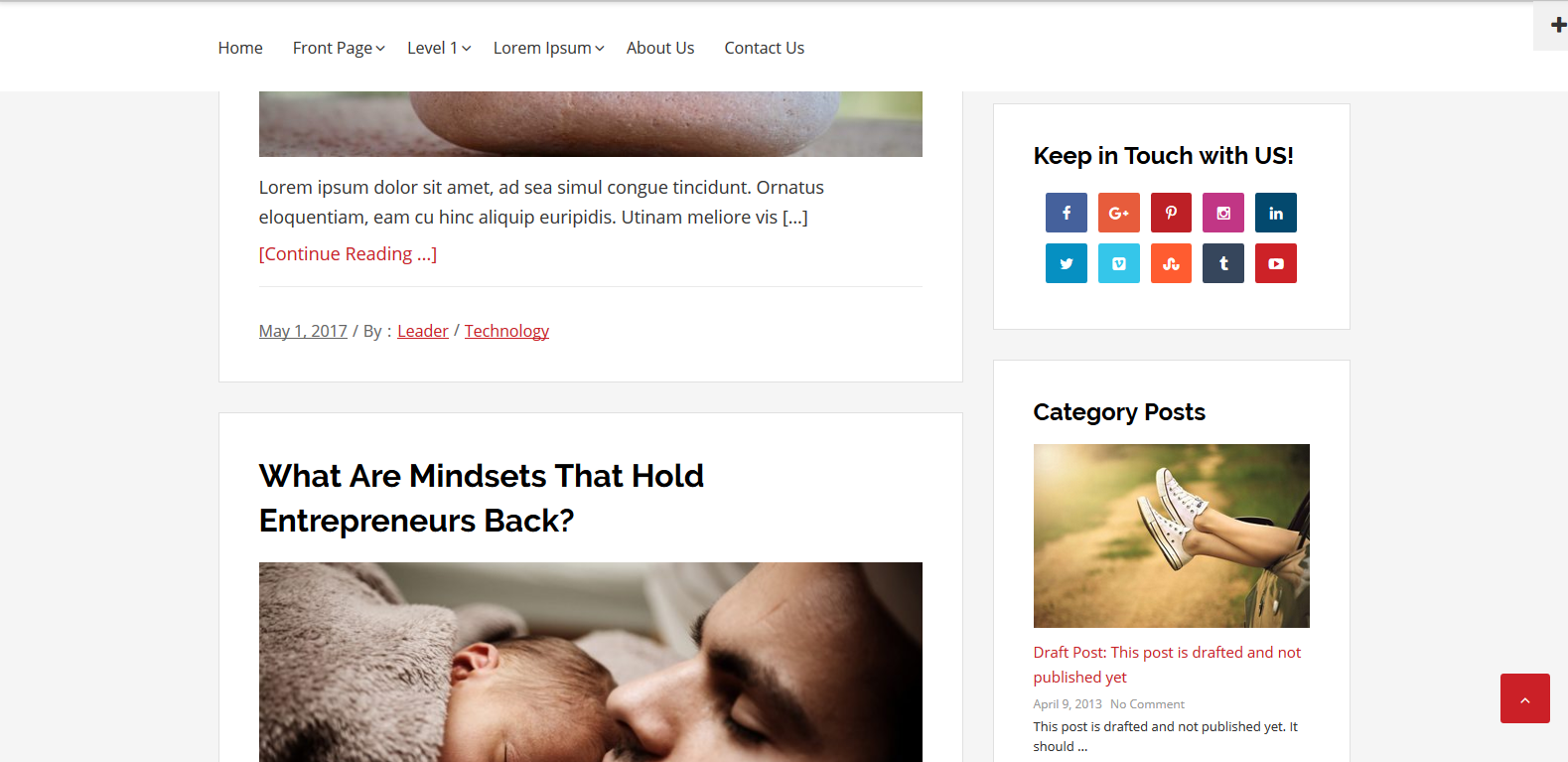Click the LinkedIn social icon
The height and width of the screenshot is (762, 1568).
click(1276, 213)
